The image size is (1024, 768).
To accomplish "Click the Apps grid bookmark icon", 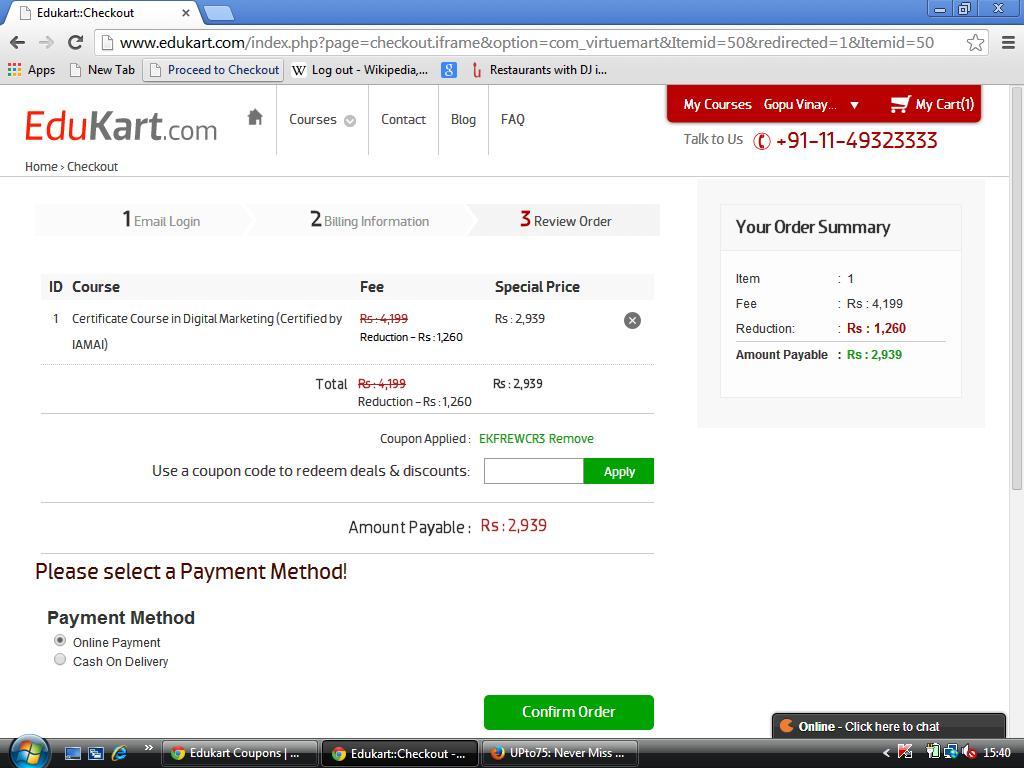I will (x=14, y=70).
